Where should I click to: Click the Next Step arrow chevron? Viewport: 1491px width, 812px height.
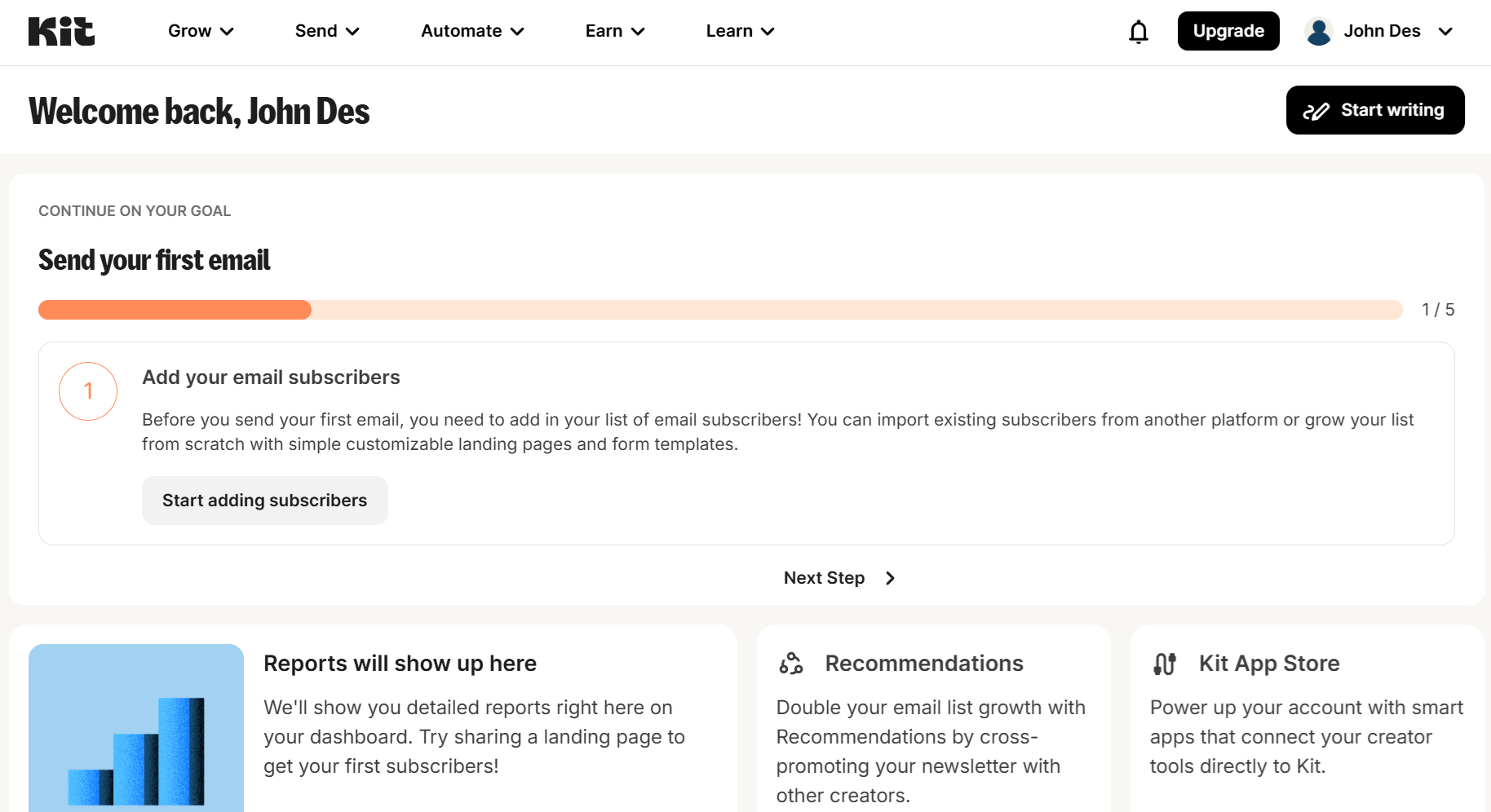pos(890,578)
